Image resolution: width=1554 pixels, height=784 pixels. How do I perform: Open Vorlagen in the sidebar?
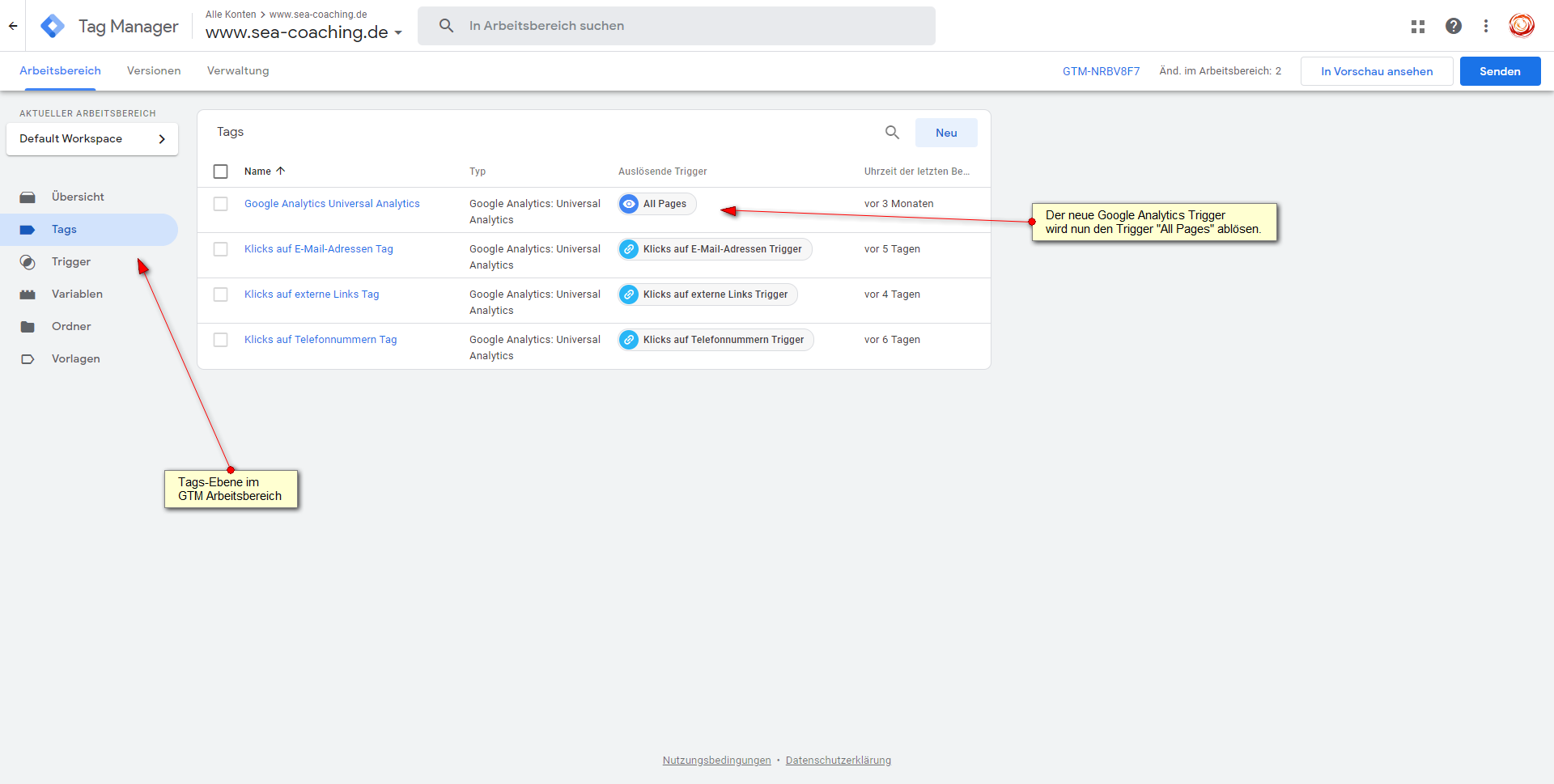click(x=76, y=359)
